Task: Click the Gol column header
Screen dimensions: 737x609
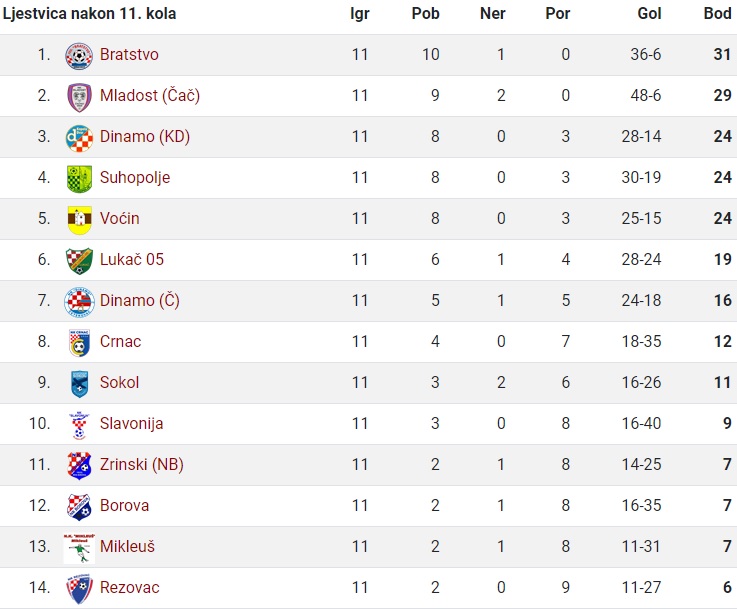Action: [x=649, y=14]
